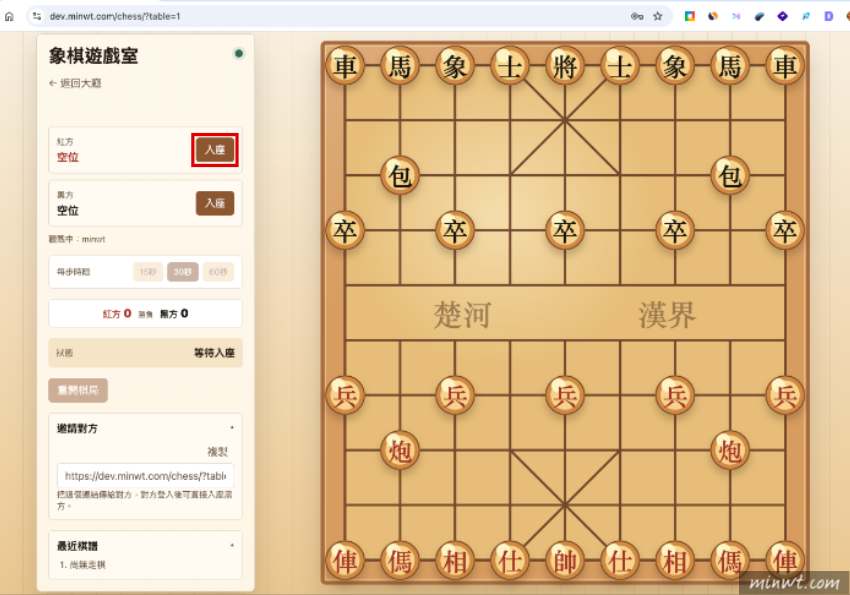Select black horse 馬 on left side
Viewport: 850px width, 595px height.
pos(400,66)
